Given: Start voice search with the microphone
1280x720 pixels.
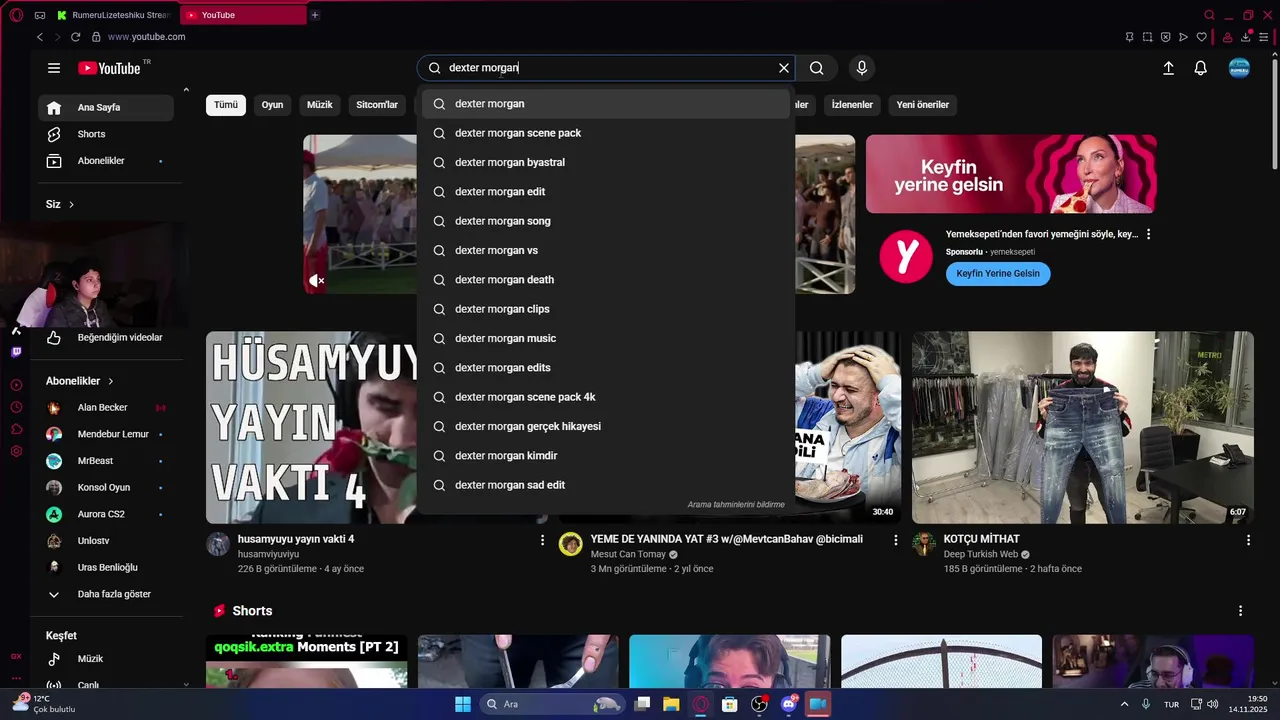Looking at the screenshot, I should click(862, 68).
